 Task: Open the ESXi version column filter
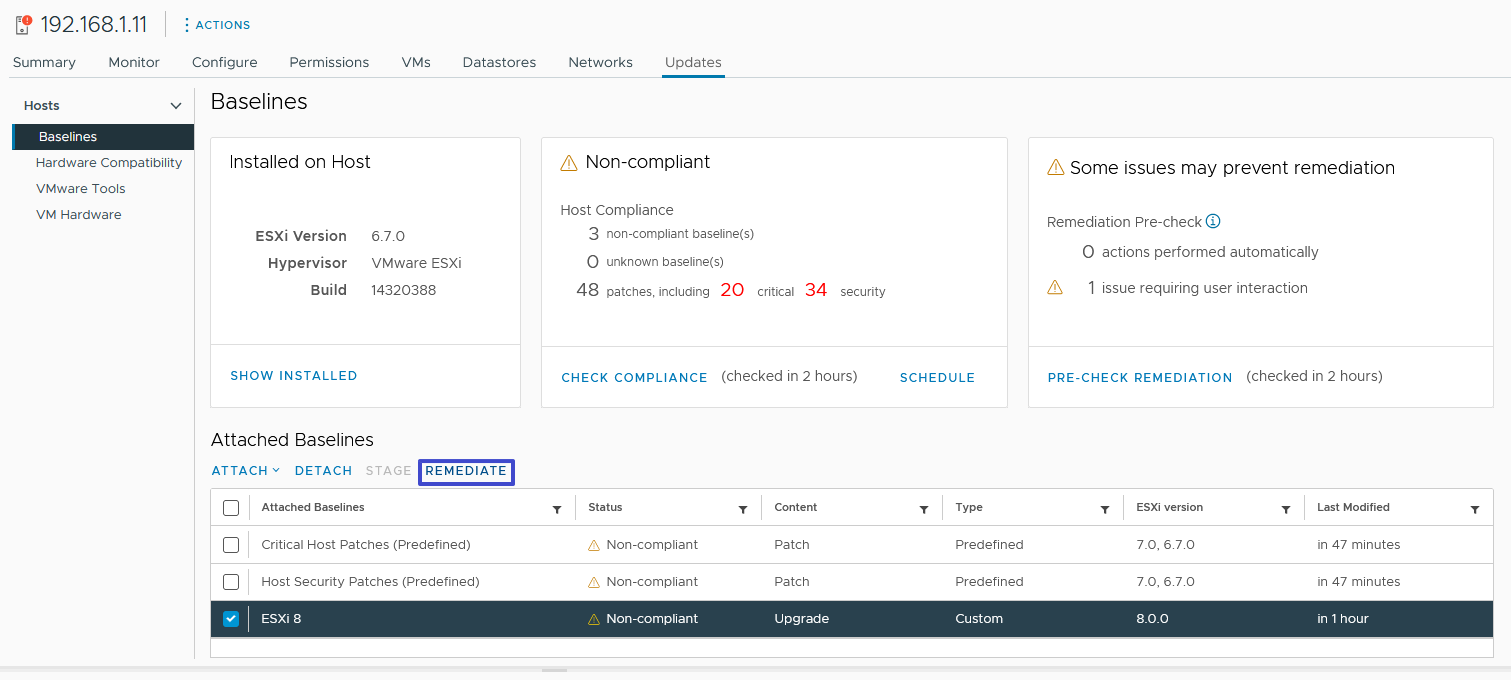[1286, 509]
